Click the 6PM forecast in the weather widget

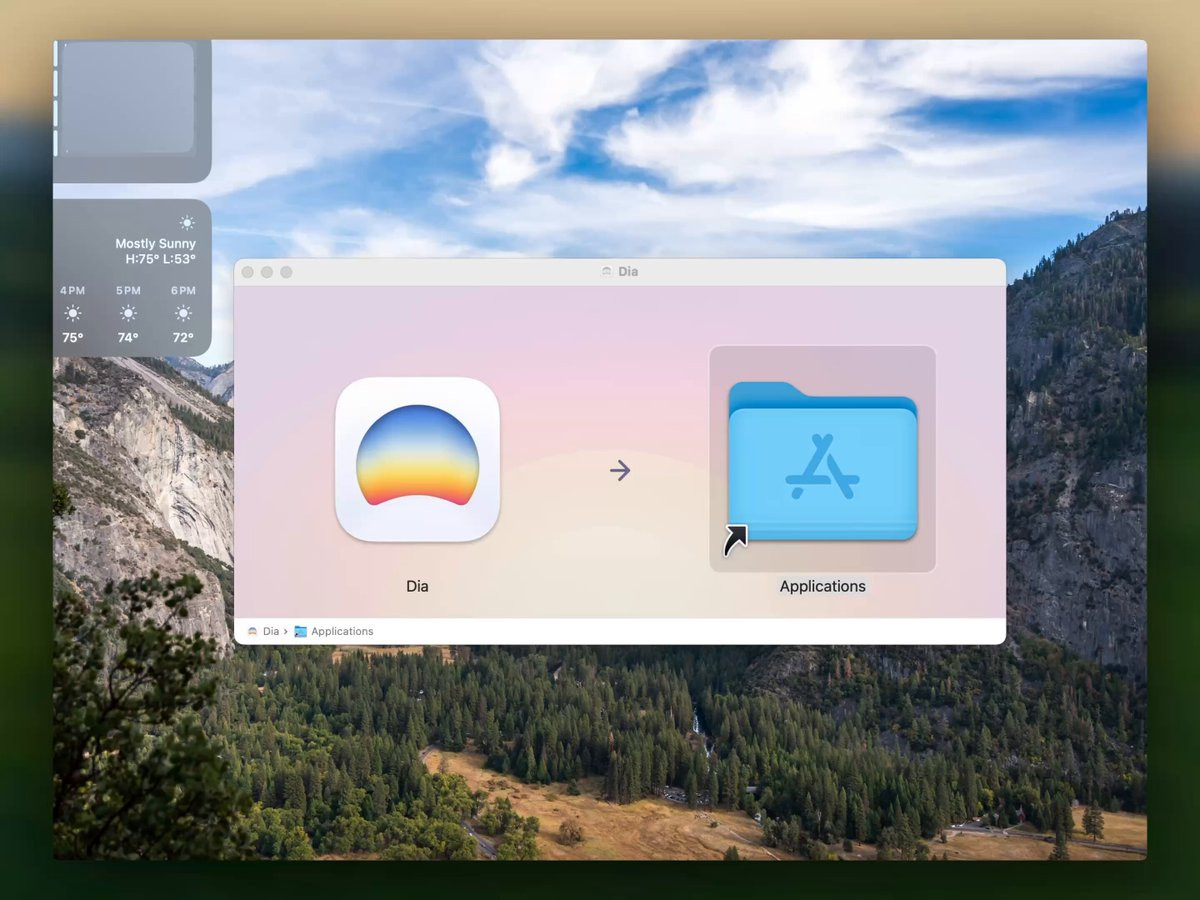tap(183, 315)
